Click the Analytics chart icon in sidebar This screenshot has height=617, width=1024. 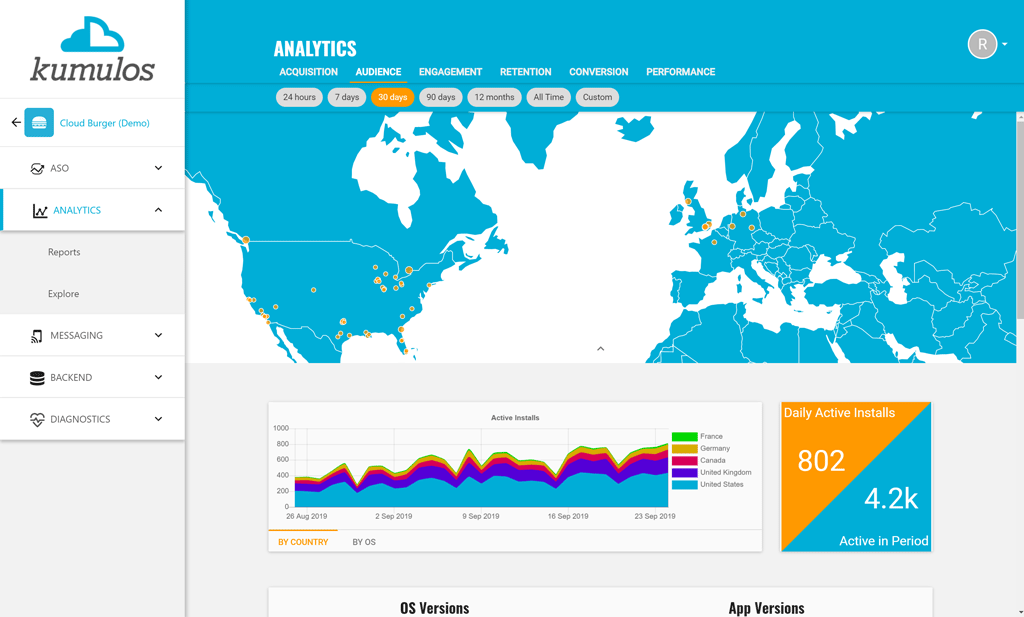coord(39,211)
